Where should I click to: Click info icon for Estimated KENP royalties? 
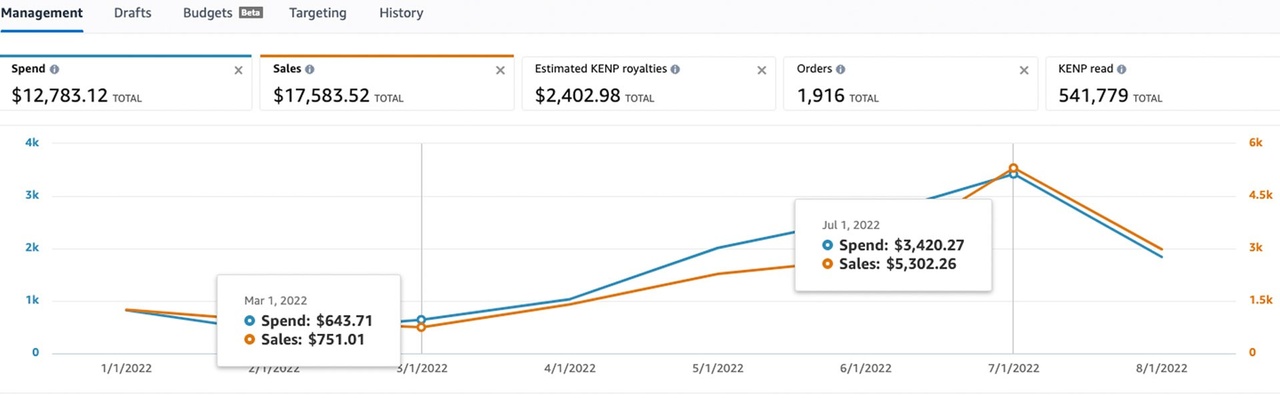coord(676,70)
